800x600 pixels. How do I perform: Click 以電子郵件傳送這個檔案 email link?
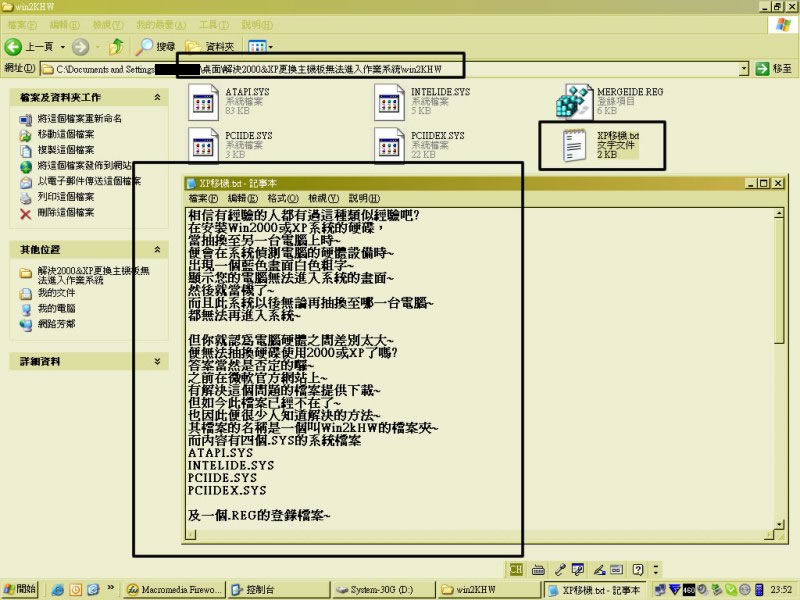(89, 181)
